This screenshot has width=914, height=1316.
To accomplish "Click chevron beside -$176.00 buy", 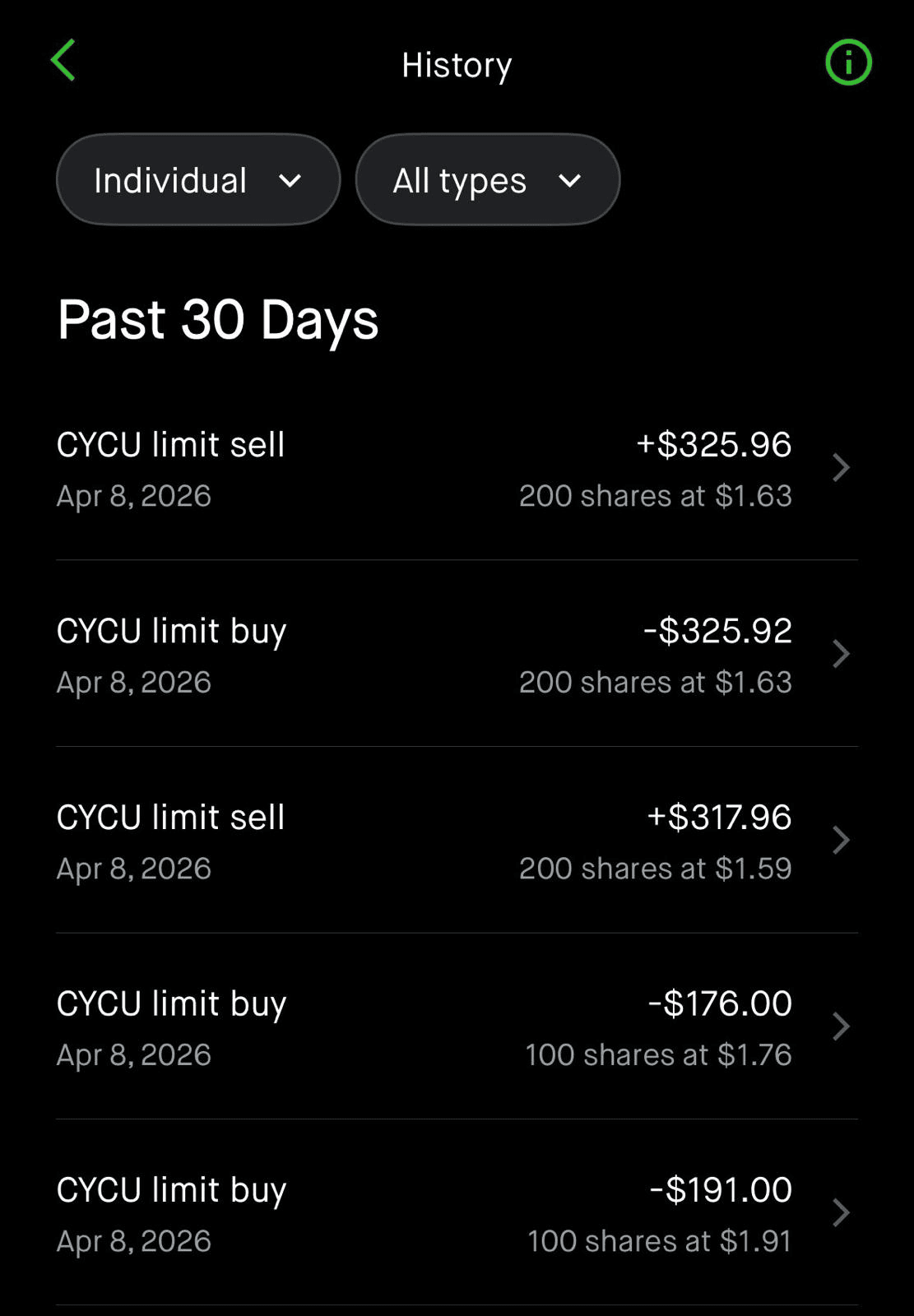I will point(840,1026).
